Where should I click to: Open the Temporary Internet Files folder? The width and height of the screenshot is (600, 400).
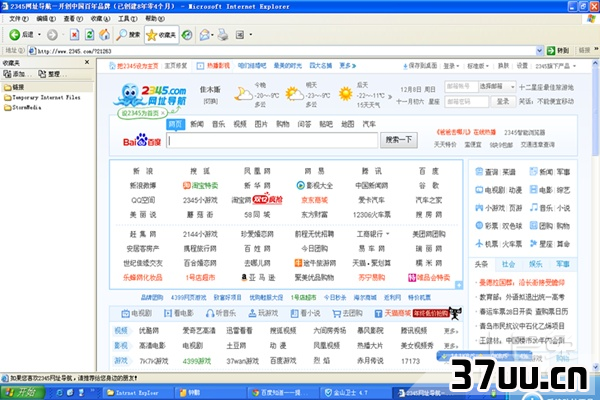point(42,97)
